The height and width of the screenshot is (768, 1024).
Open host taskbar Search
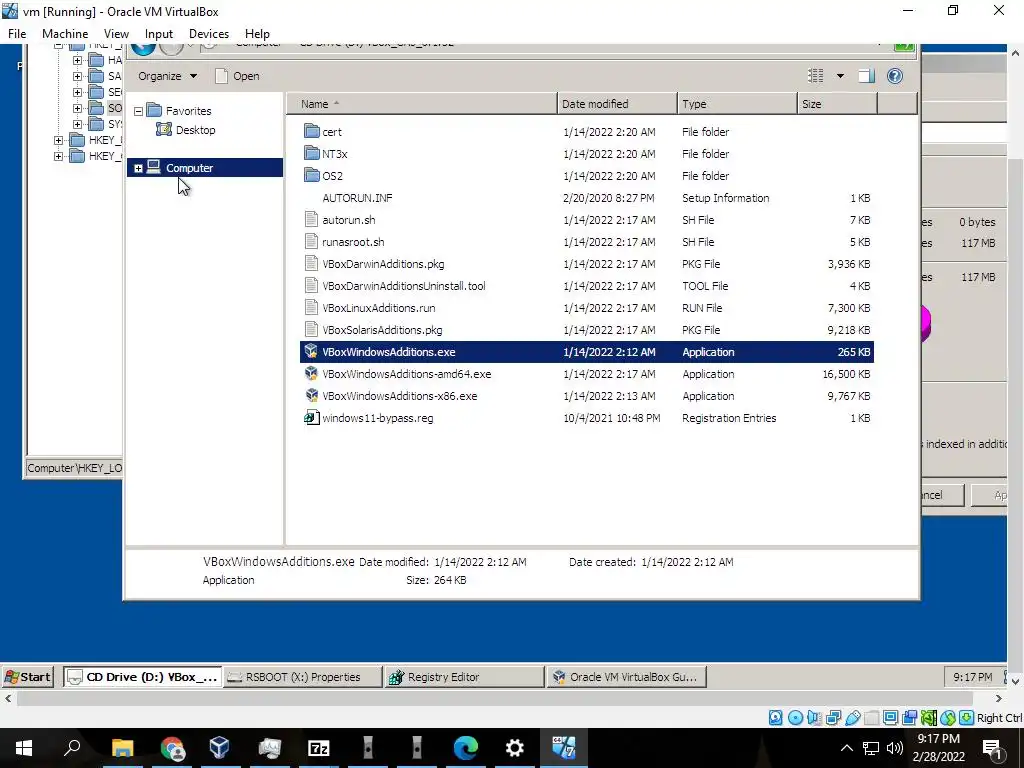pos(72,748)
